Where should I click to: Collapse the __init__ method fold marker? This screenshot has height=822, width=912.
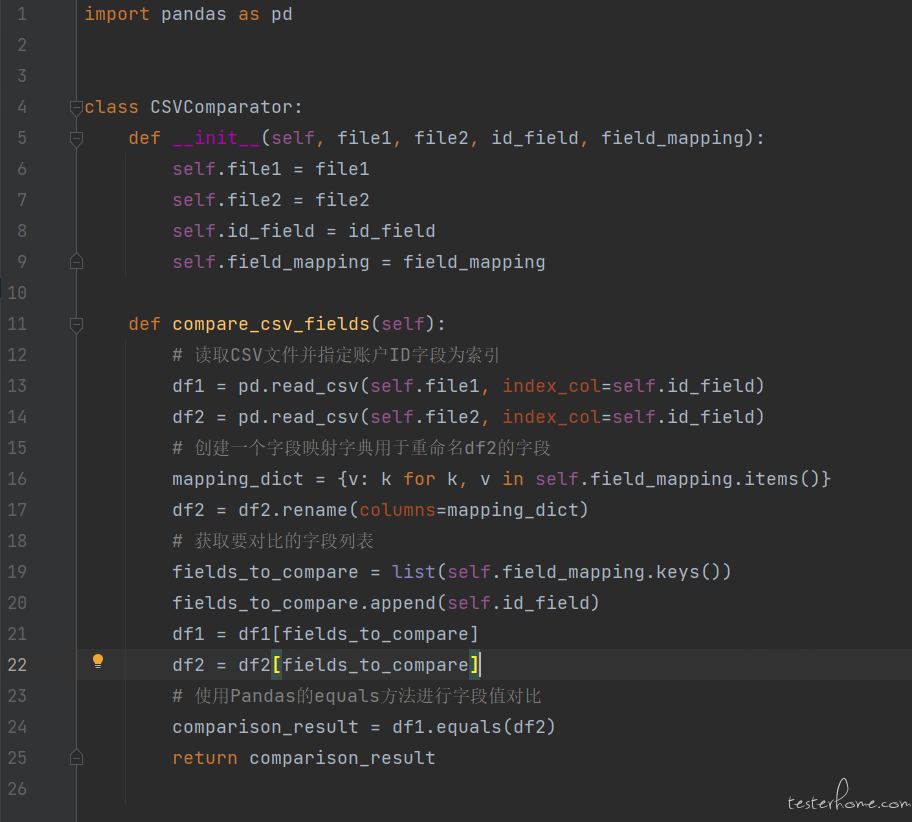coord(76,138)
